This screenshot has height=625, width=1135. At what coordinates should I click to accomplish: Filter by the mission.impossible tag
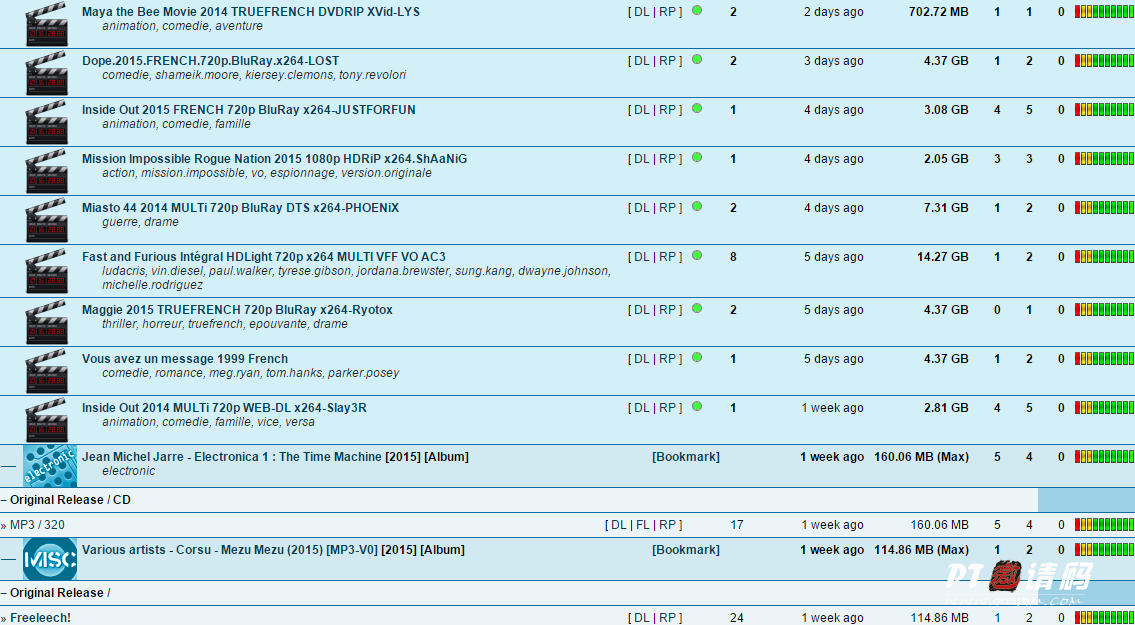[194, 173]
